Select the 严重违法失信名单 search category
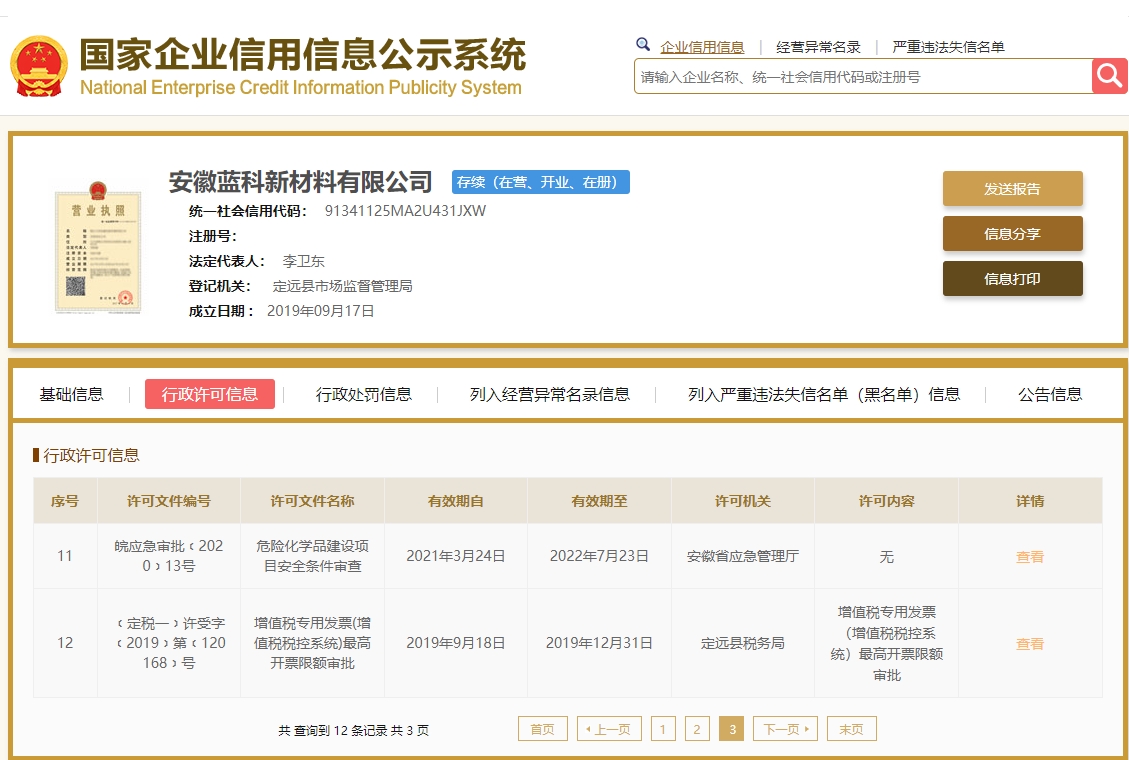 [x=948, y=47]
